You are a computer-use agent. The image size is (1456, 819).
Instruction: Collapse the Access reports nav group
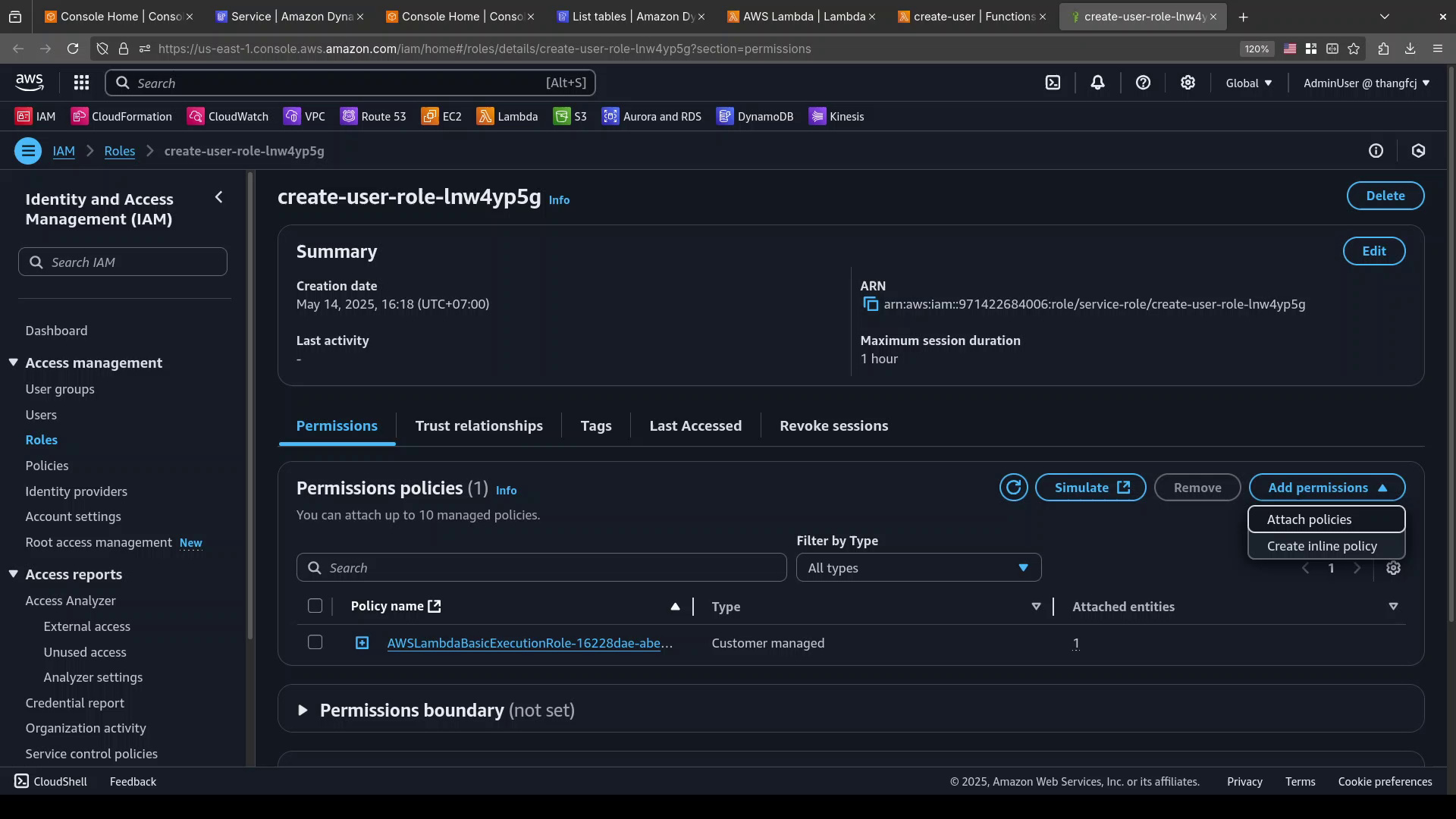tap(13, 574)
